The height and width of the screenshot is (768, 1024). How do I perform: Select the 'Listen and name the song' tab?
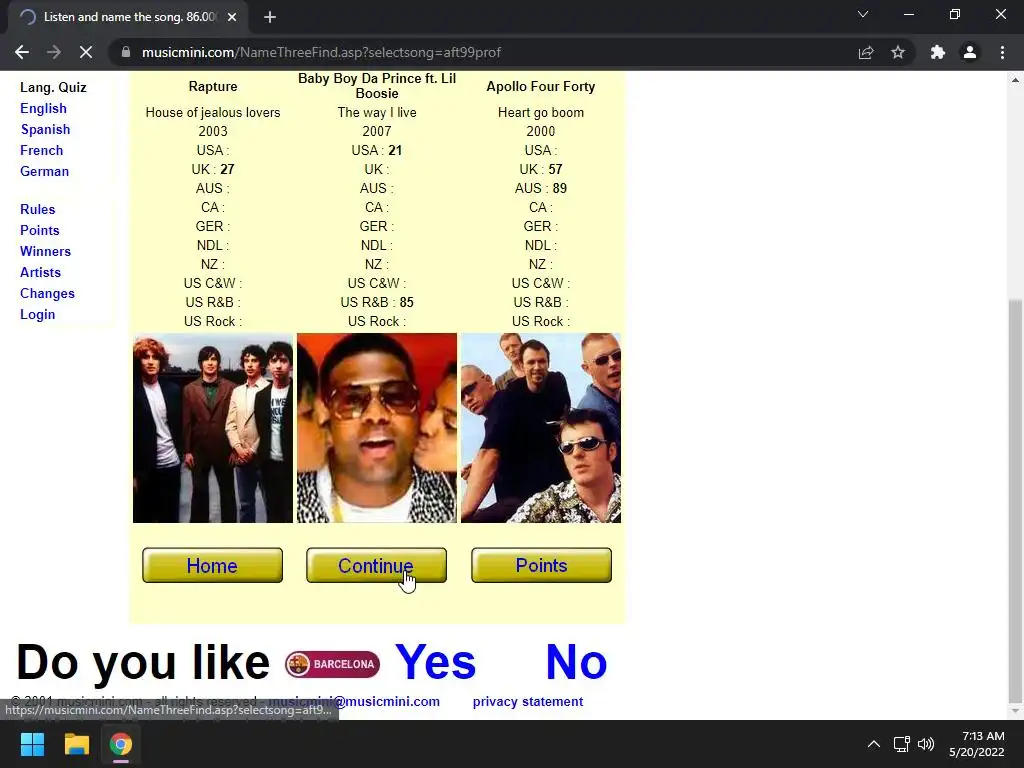[x=128, y=17]
